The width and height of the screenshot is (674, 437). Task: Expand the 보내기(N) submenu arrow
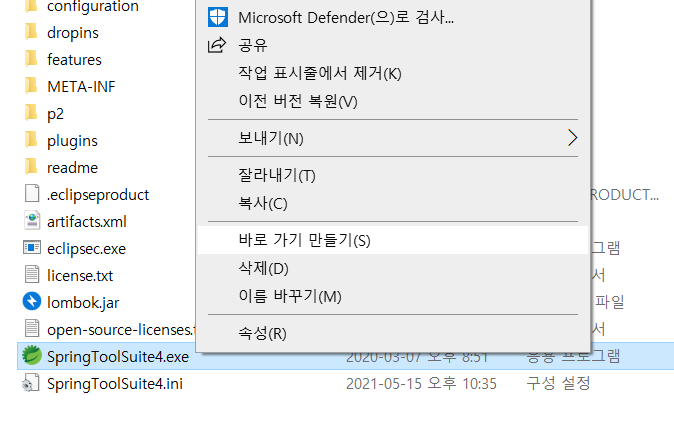point(572,138)
